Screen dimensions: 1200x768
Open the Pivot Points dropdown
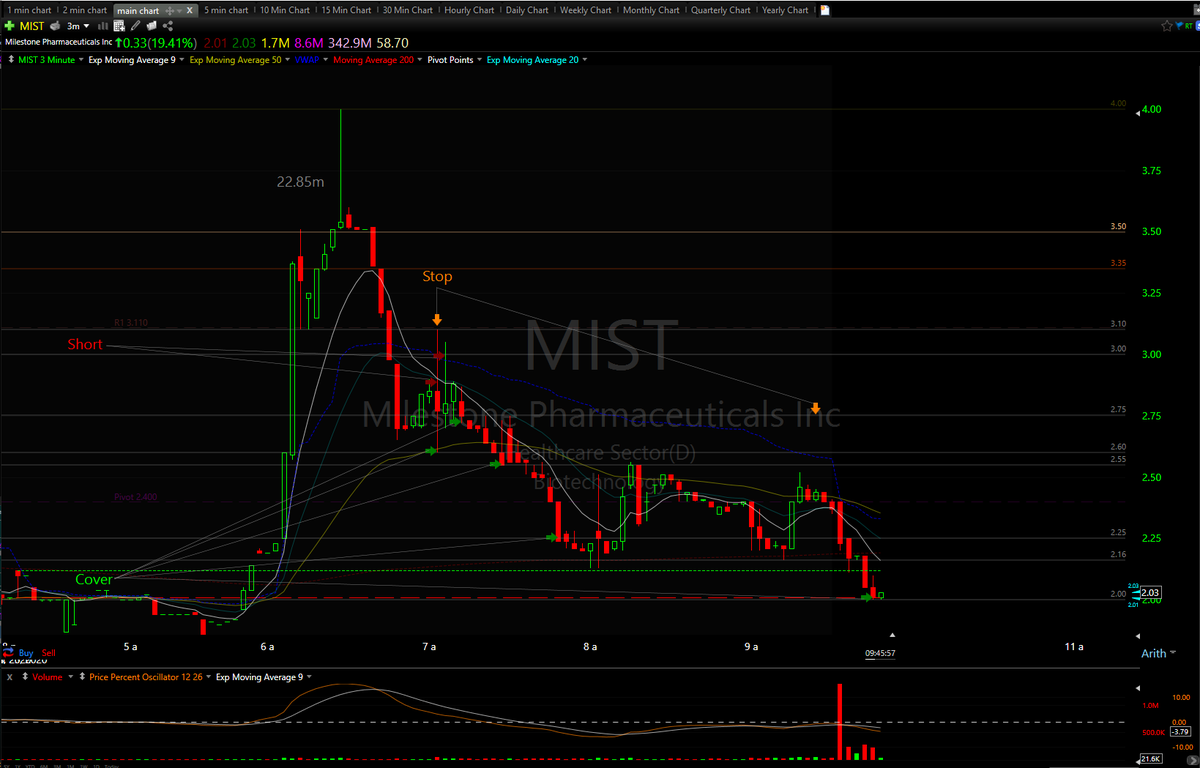tap(480, 60)
